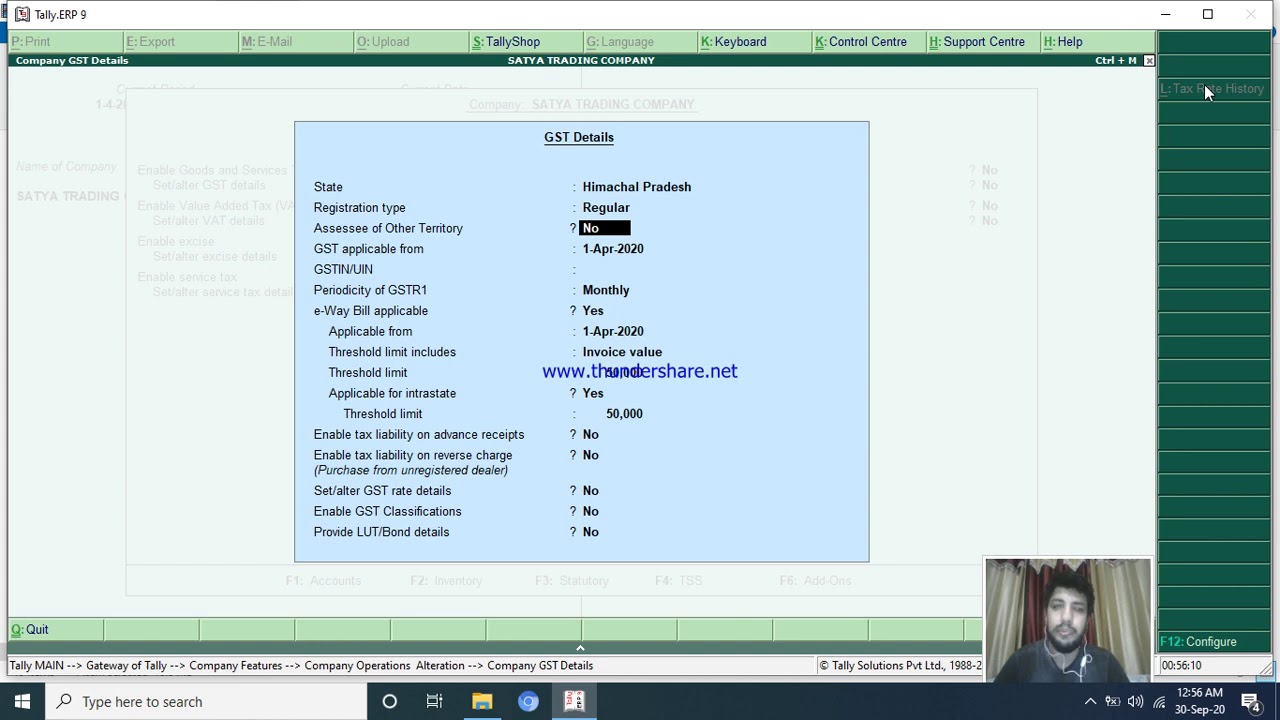The width and height of the screenshot is (1280, 720).
Task: Click the Quit button
Action: coord(30,630)
